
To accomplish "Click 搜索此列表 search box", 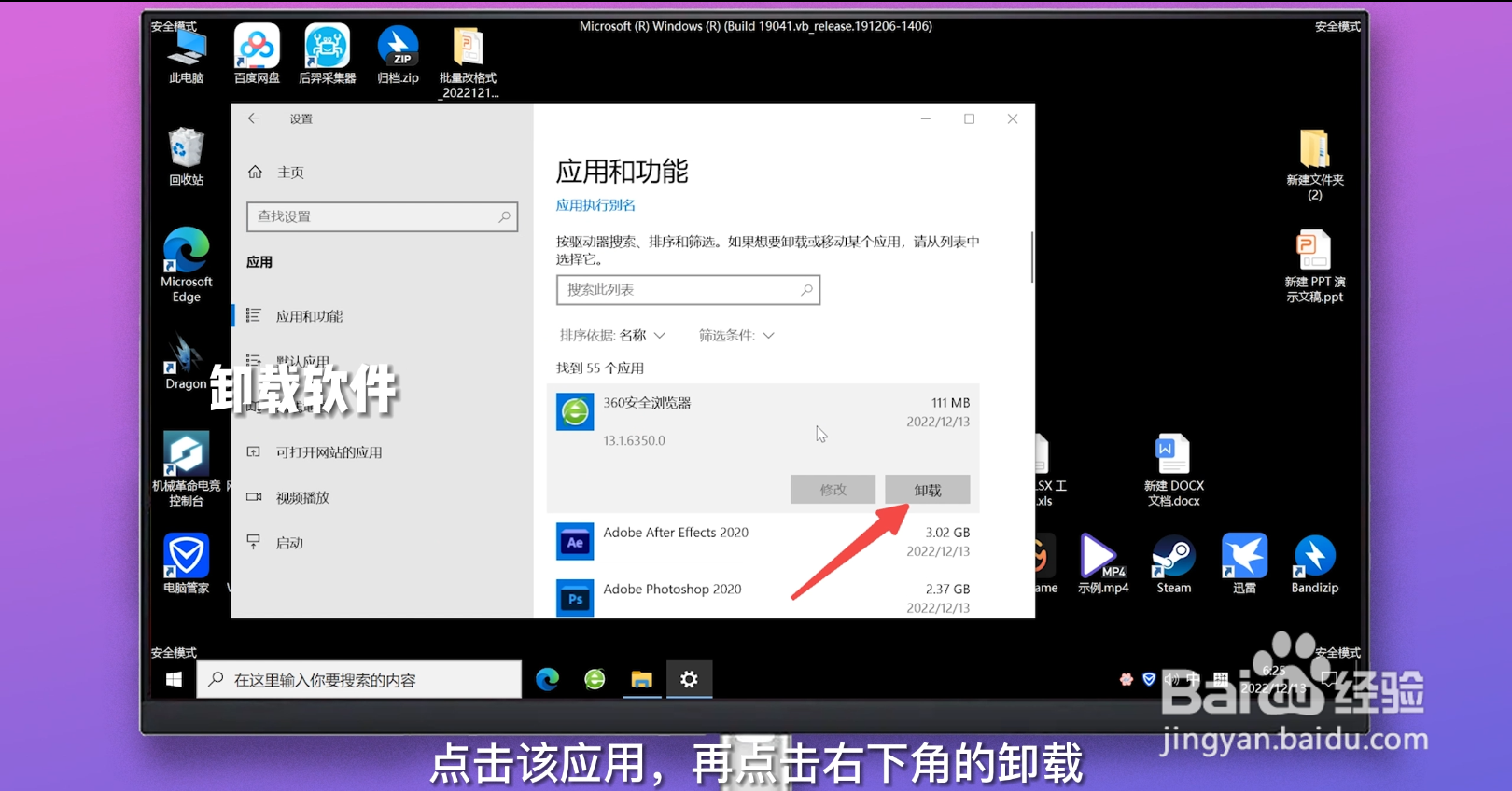I will [688, 290].
